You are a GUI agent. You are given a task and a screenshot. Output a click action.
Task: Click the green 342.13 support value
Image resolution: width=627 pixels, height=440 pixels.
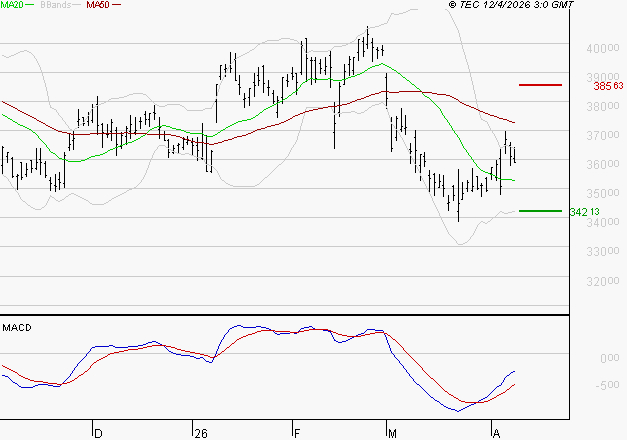[x=584, y=212]
